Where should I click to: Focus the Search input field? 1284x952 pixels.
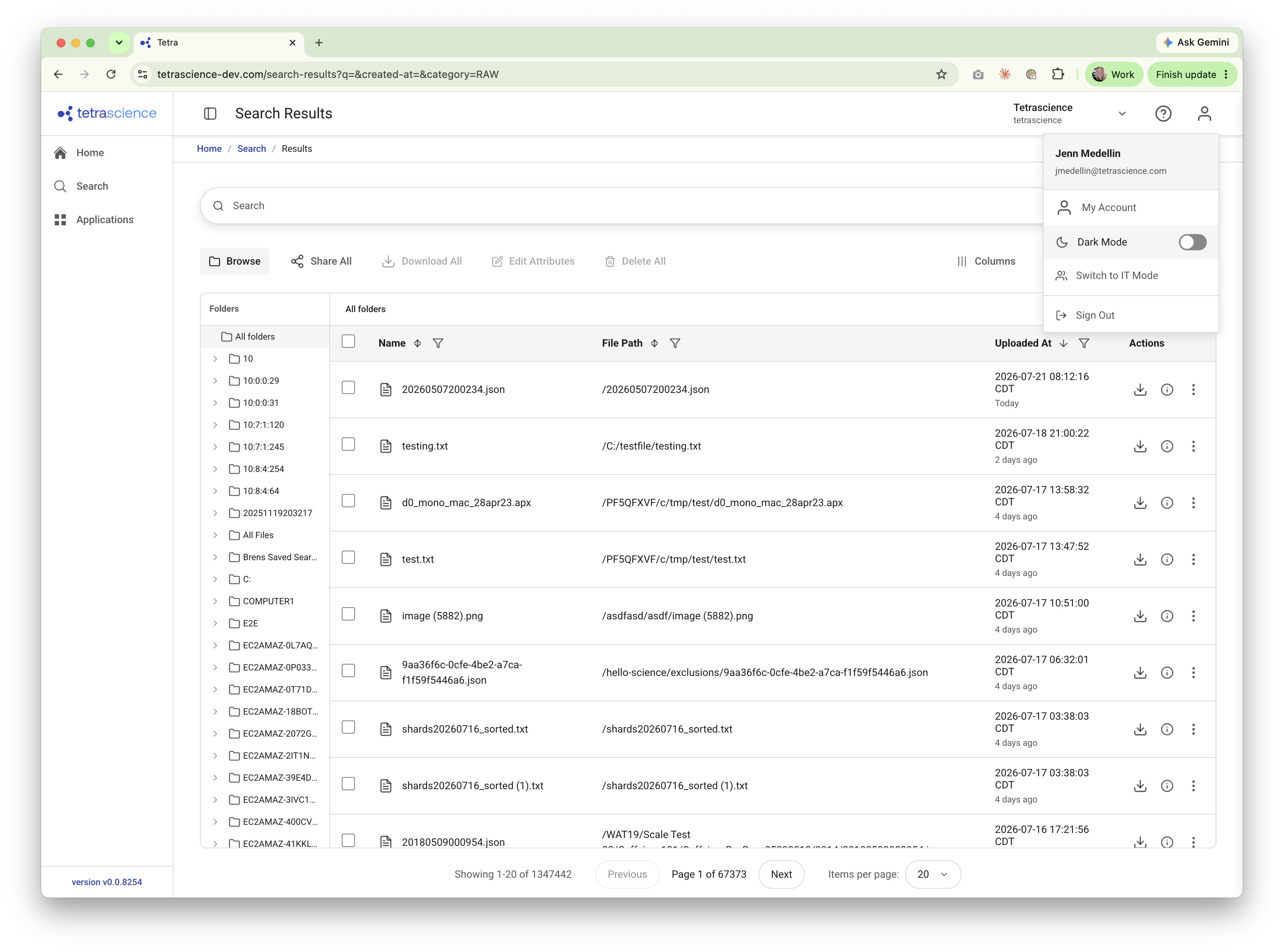[x=622, y=206]
